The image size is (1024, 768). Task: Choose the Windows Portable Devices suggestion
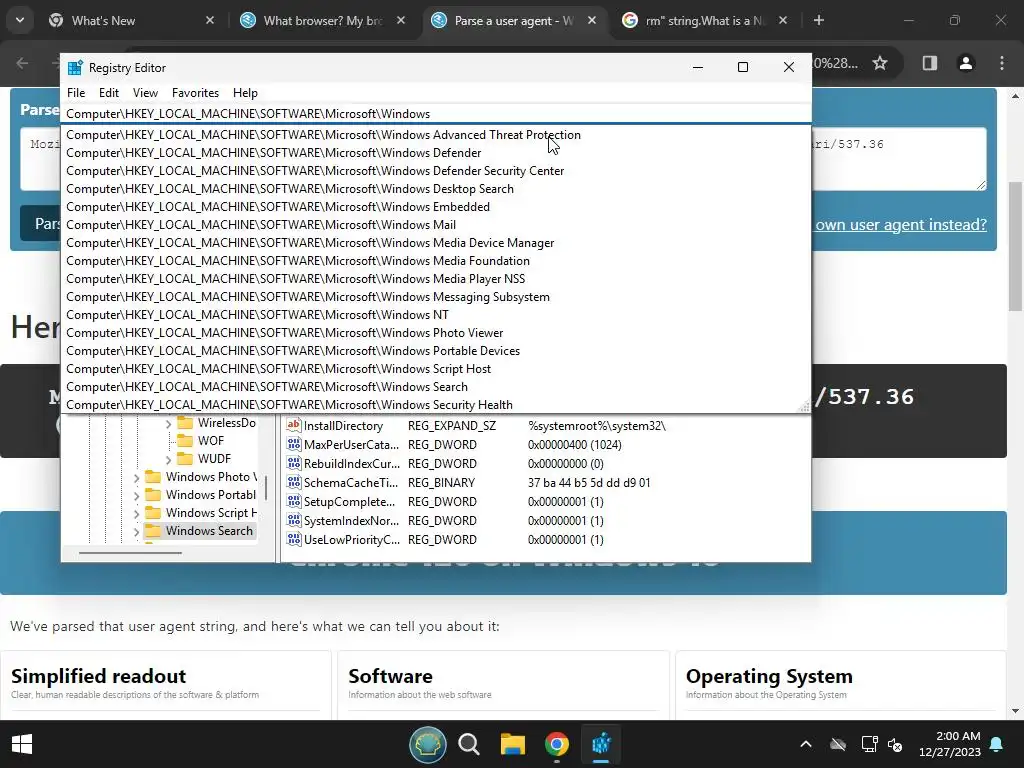[x=436, y=351]
